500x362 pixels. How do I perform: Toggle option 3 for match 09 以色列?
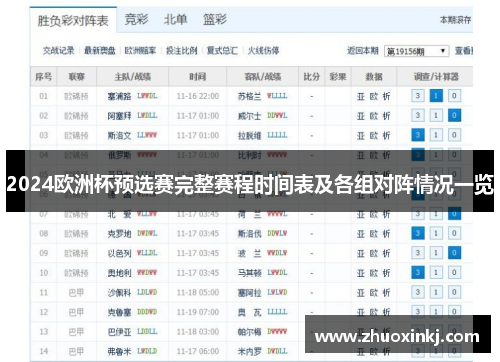click(418, 253)
